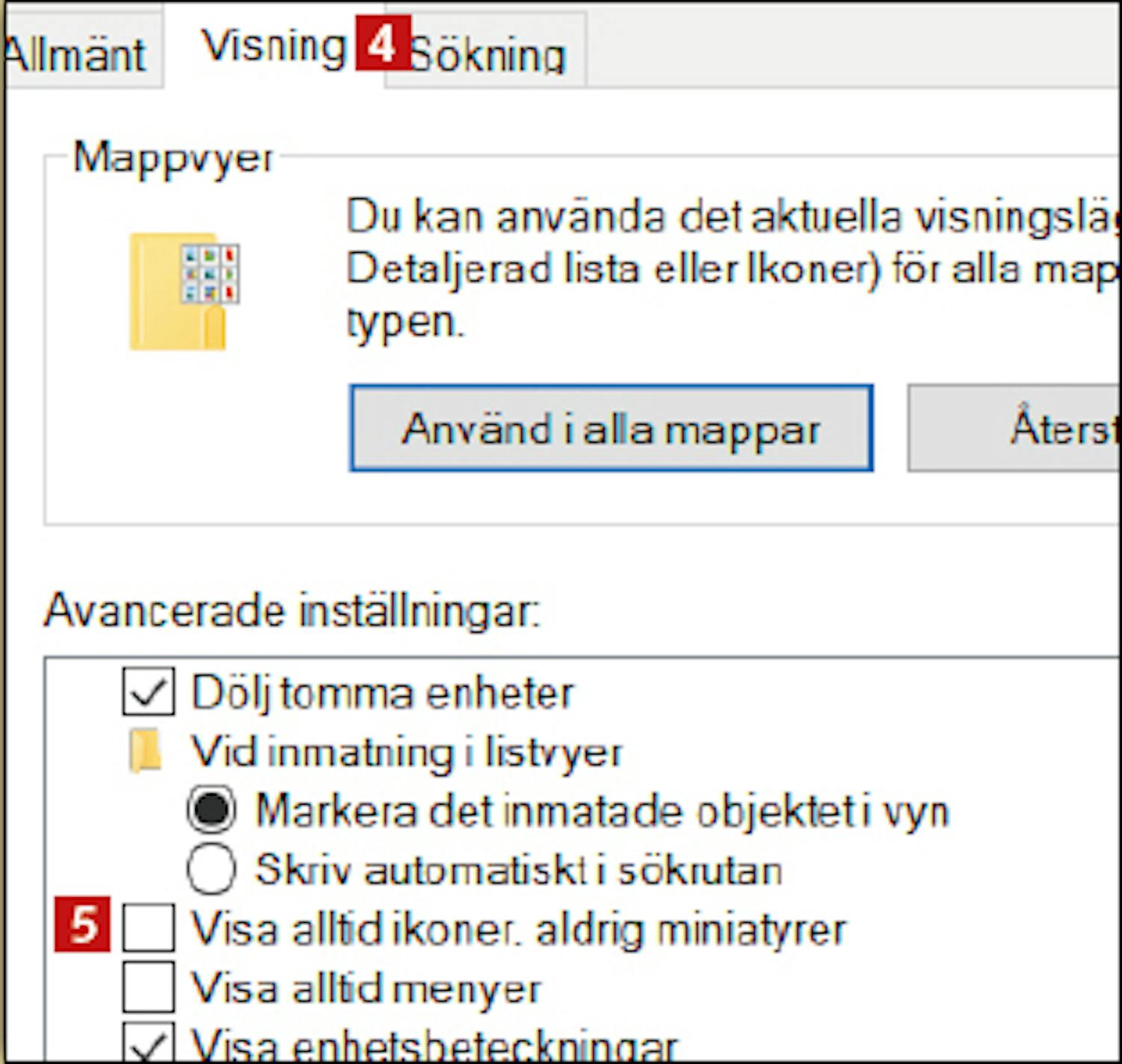Open the Allmänt tab
Viewport: 1122px width, 1064px height.
77,54
